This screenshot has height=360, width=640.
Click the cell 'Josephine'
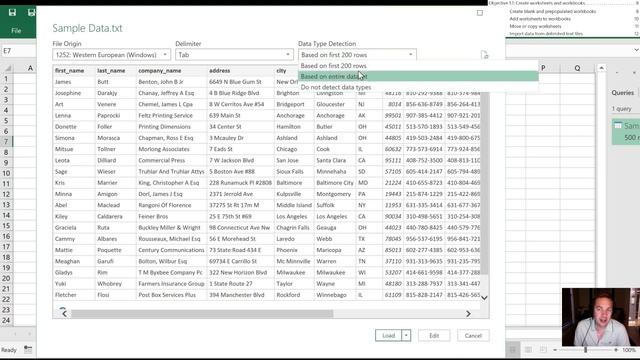tap(68, 93)
